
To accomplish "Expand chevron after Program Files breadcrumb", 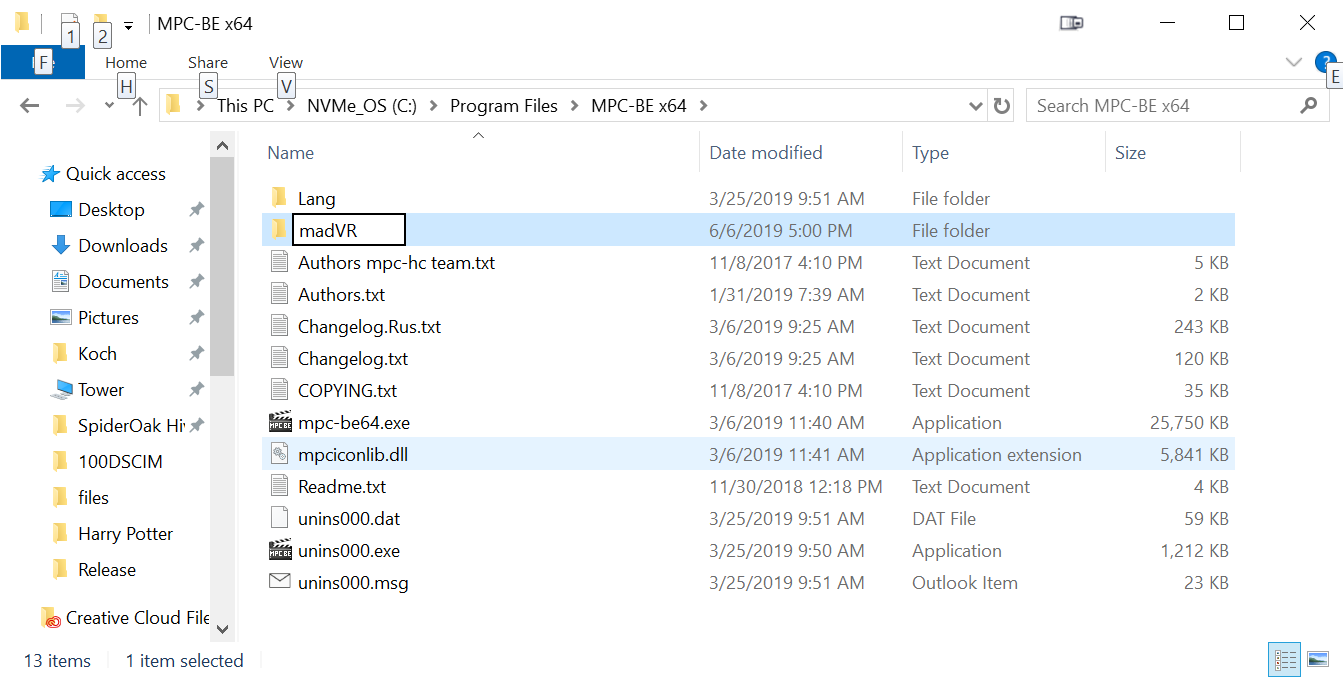I will click(x=575, y=105).
